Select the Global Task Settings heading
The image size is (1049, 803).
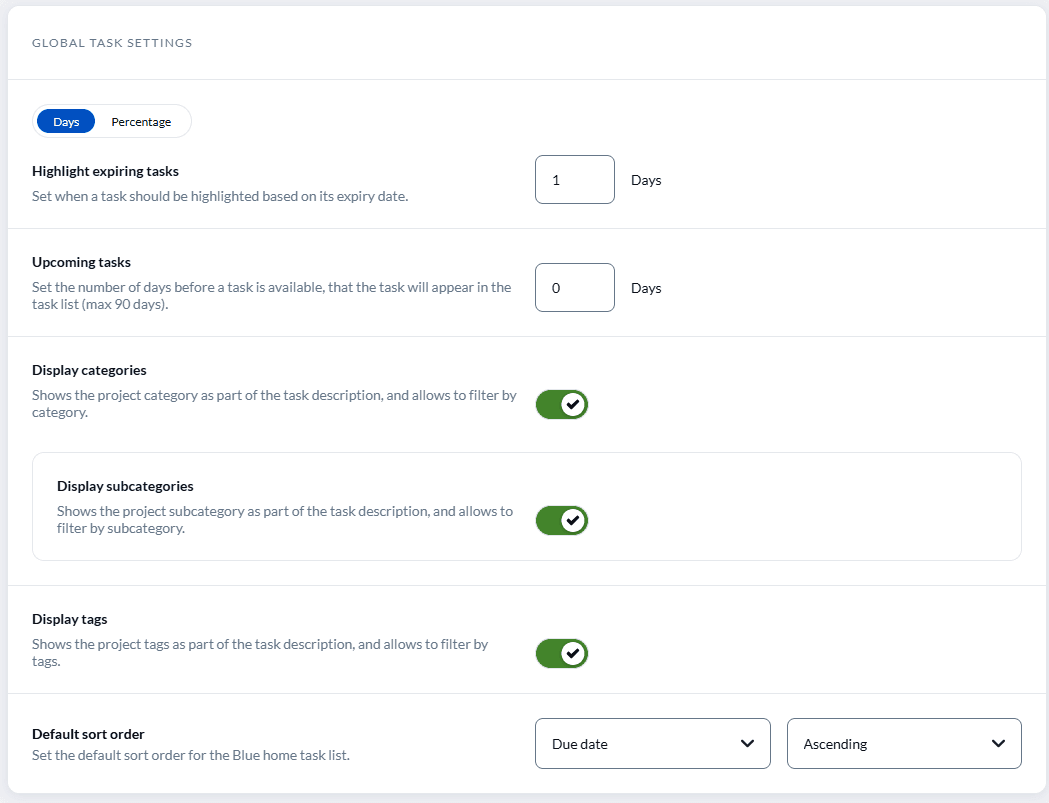pyautogui.click(x=111, y=42)
